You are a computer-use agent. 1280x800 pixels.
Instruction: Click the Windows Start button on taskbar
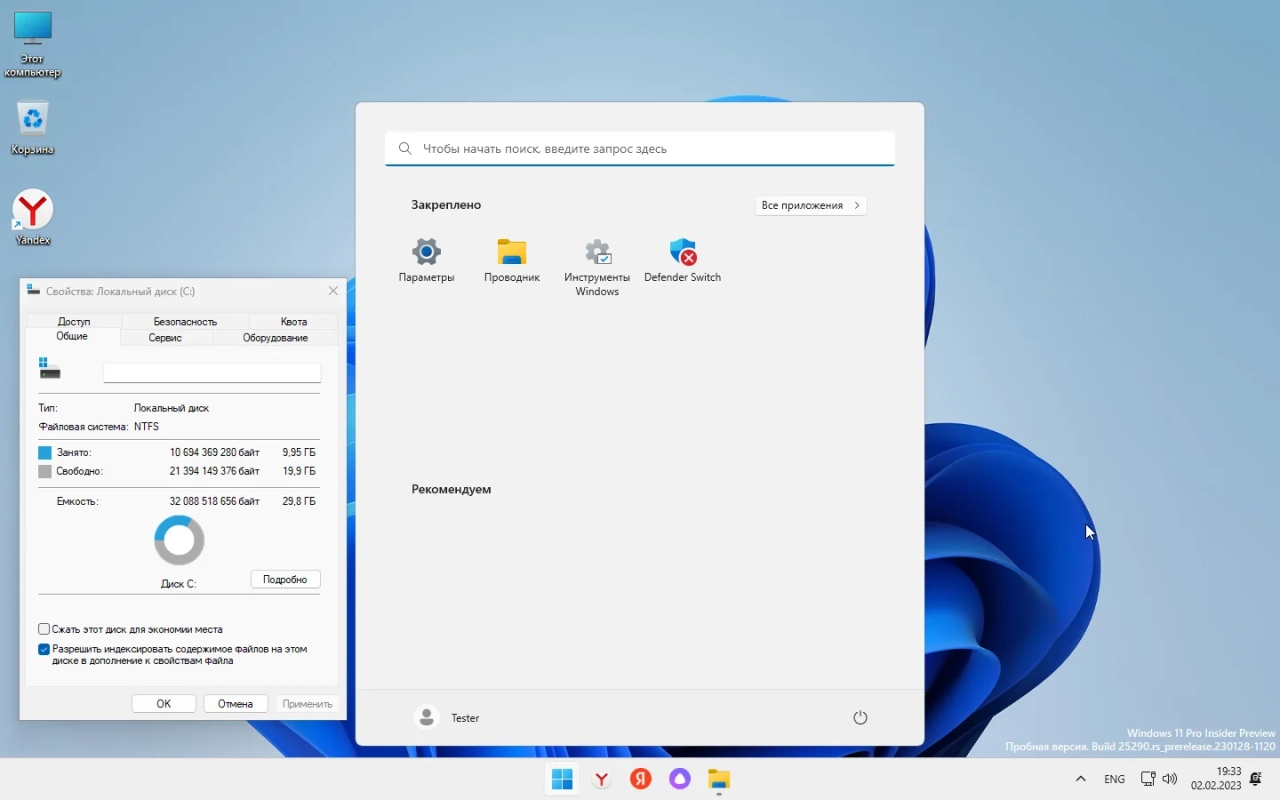coord(562,779)
